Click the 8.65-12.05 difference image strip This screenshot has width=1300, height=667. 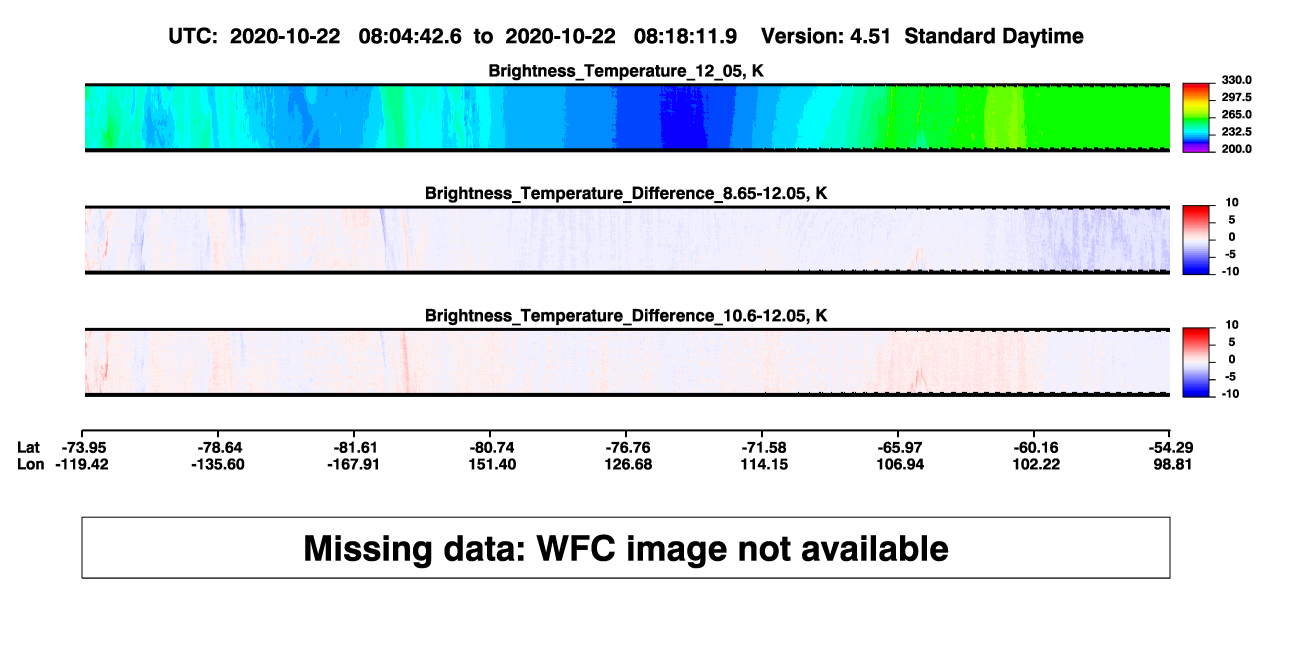click(x=627, y=240)
